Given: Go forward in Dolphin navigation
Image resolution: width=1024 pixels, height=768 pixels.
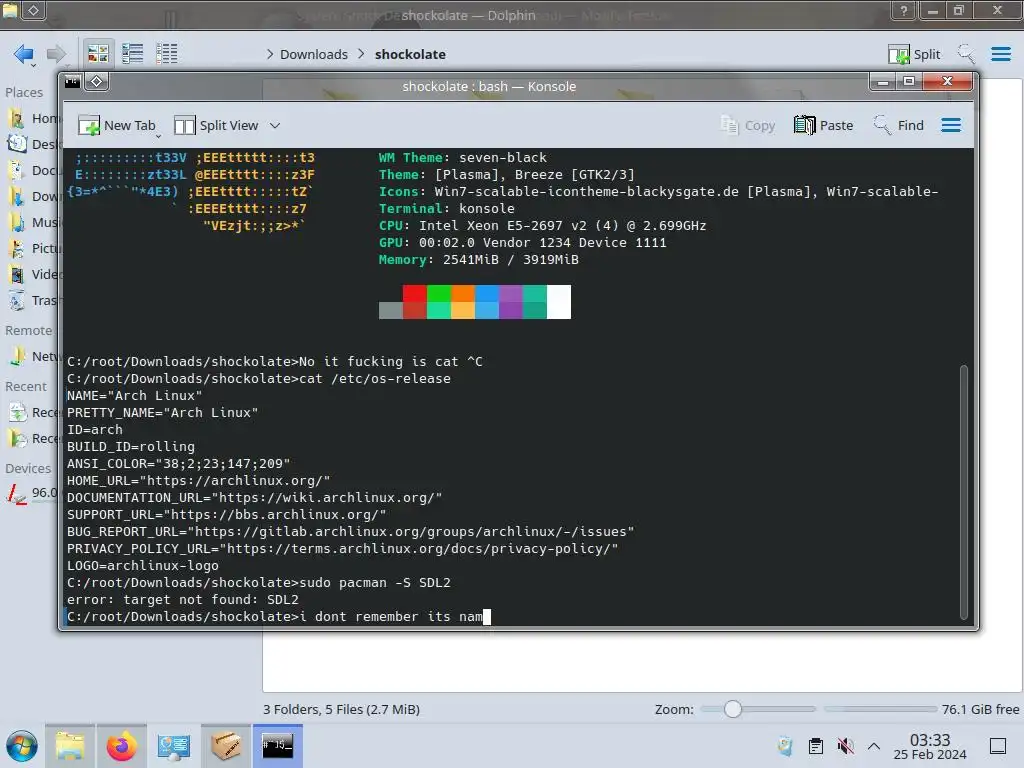Looking at the screenshot, I should tap(56, 54).
